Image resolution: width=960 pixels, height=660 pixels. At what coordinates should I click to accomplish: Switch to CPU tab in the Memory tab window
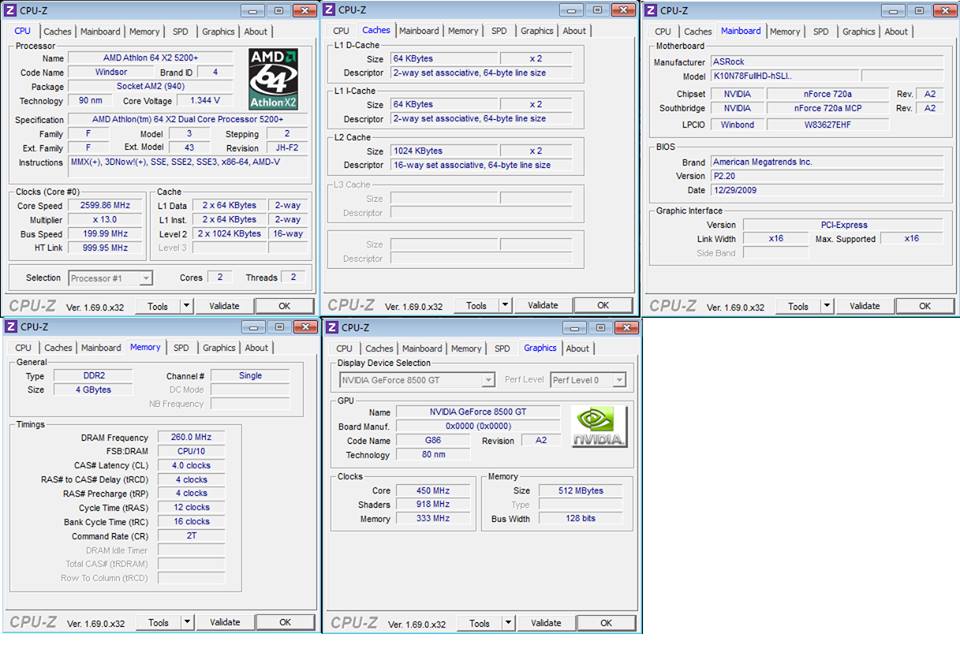(x=23, y=348)
